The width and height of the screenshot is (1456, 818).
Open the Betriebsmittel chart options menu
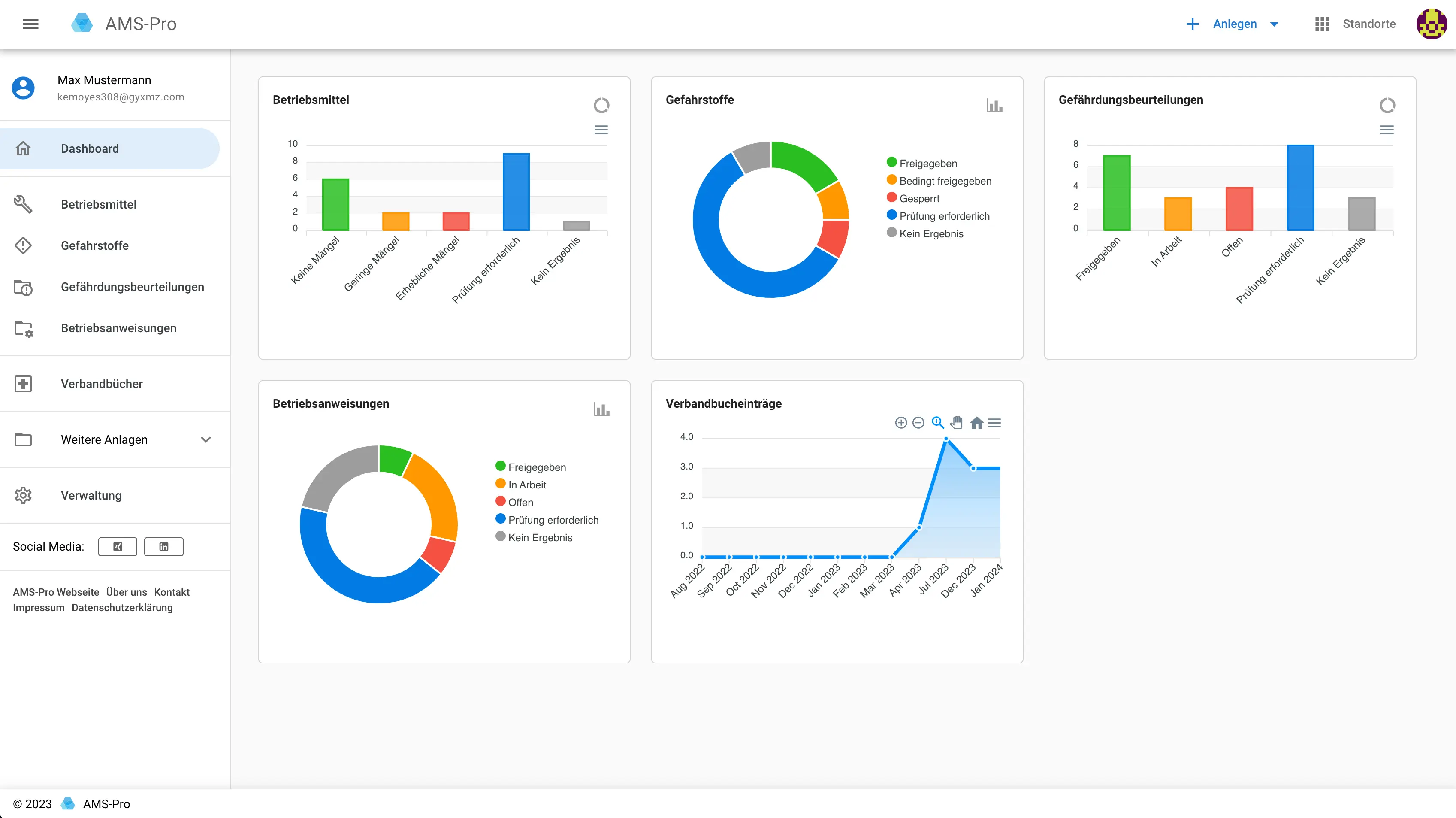[x=601, y=130]
